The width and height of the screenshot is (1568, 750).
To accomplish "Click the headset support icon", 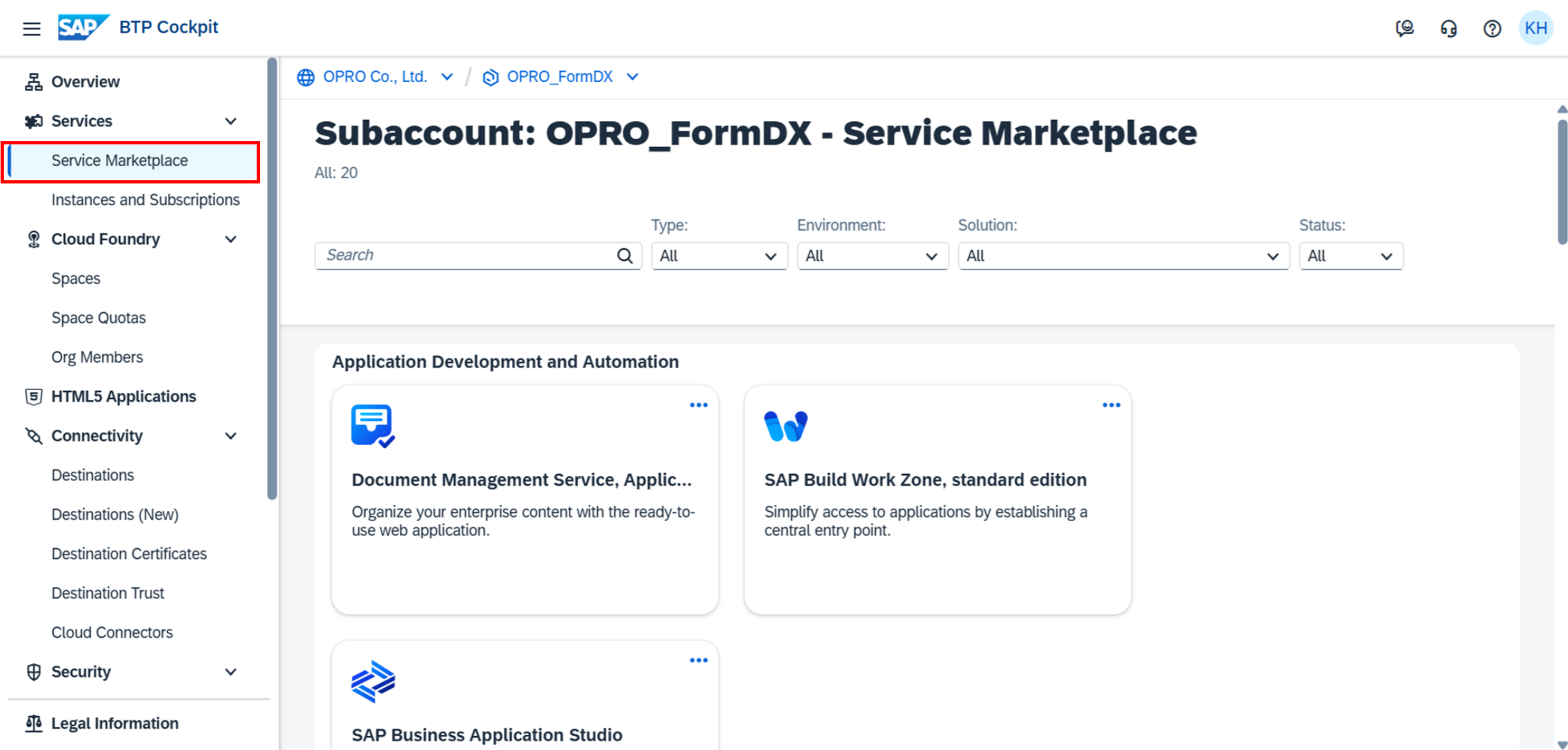I will 1448,28.
